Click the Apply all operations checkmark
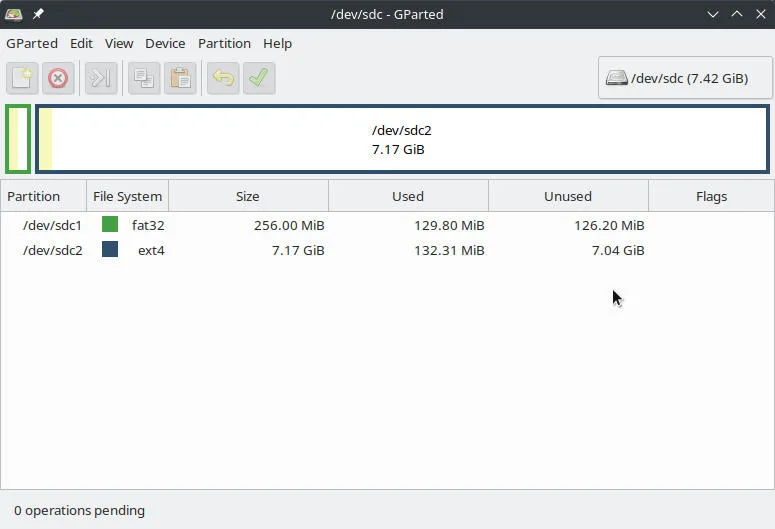Image resolution: width=775 pixels, height=529 pixels. [x=259, y=78]
